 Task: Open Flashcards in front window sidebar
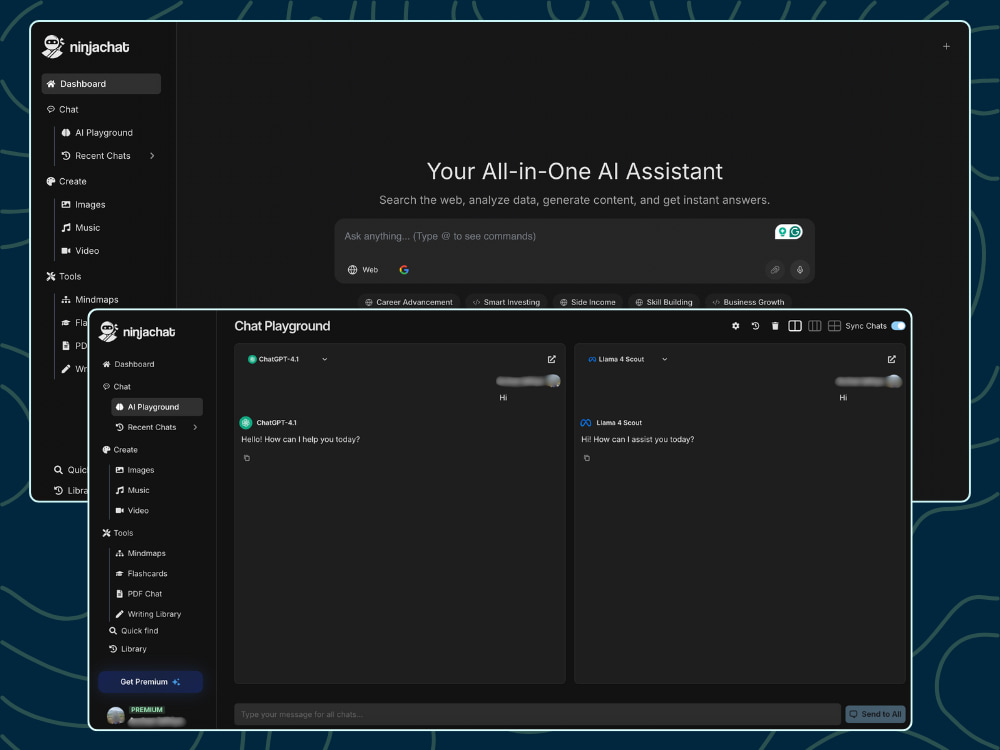click(x=141, y=574)
